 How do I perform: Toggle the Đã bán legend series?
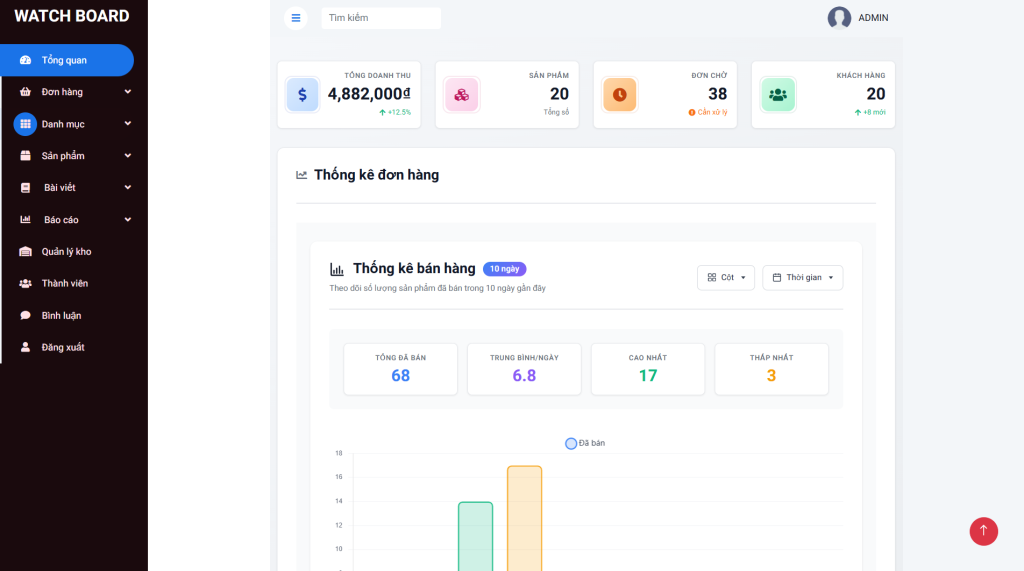click(x=585, y=443)
